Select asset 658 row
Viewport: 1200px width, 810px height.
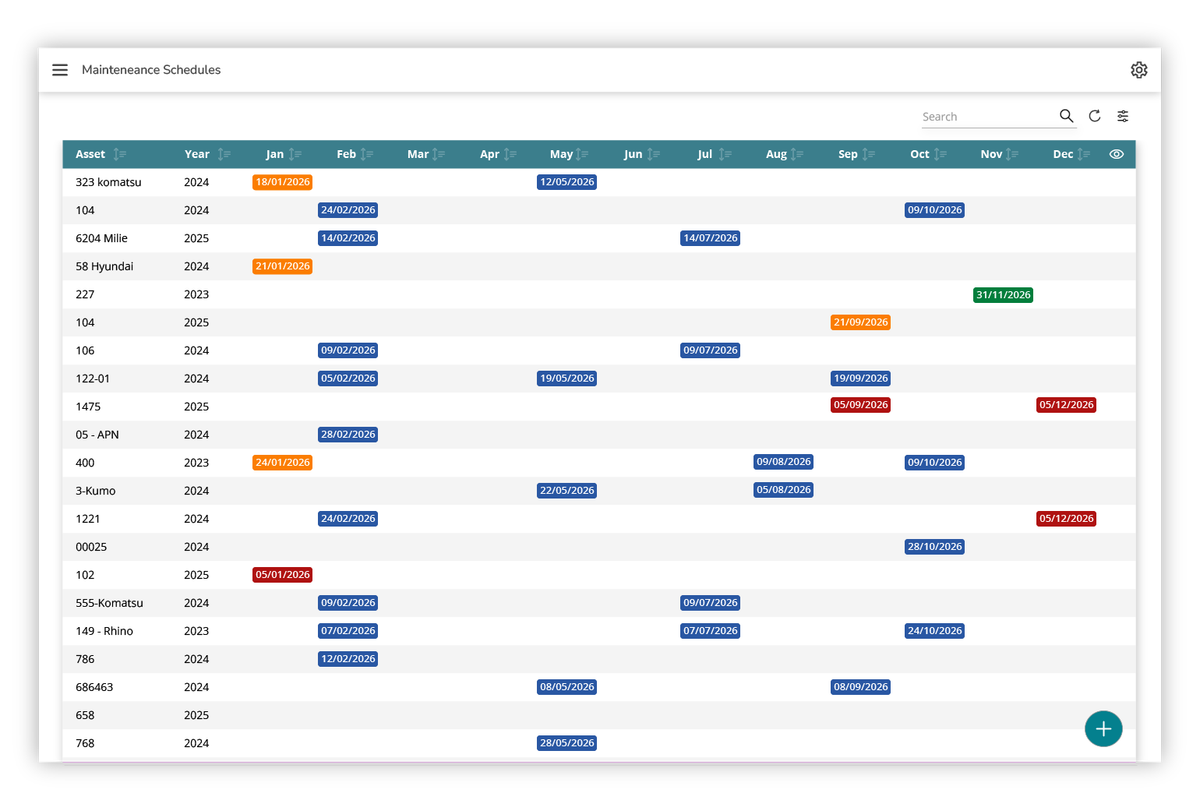(x=599, y=715)
